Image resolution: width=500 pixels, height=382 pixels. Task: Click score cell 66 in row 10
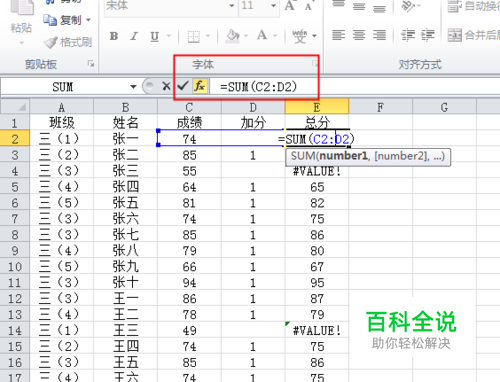(x=189, y=267)
